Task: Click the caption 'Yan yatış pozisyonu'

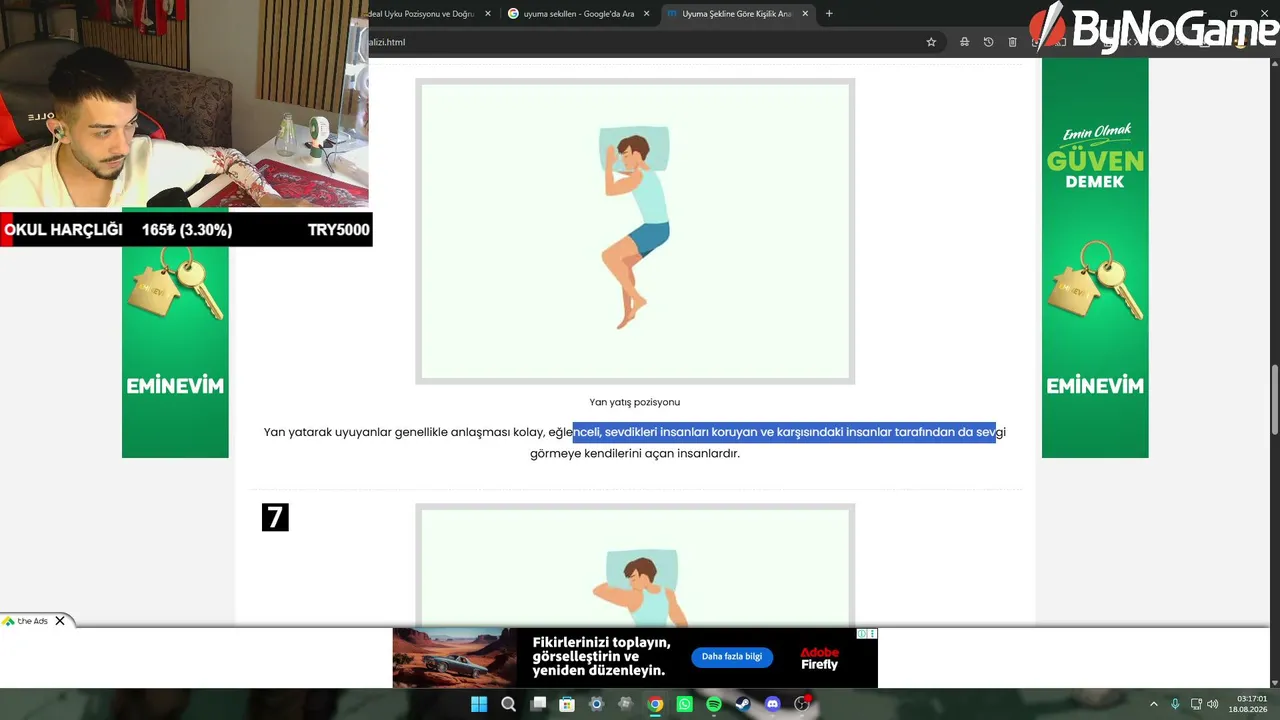Action: click(635, 402)
